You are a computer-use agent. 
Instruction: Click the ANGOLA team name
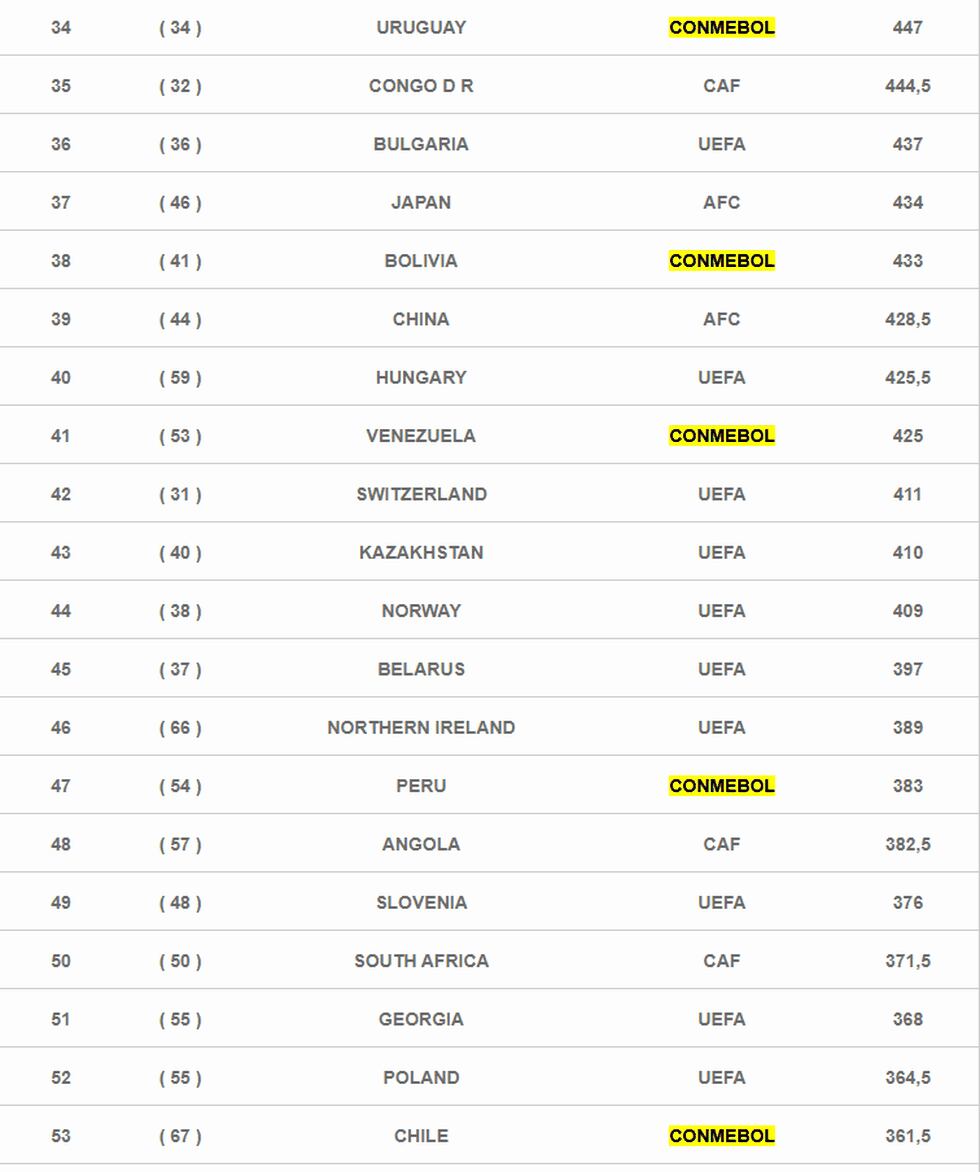[421, 844]
